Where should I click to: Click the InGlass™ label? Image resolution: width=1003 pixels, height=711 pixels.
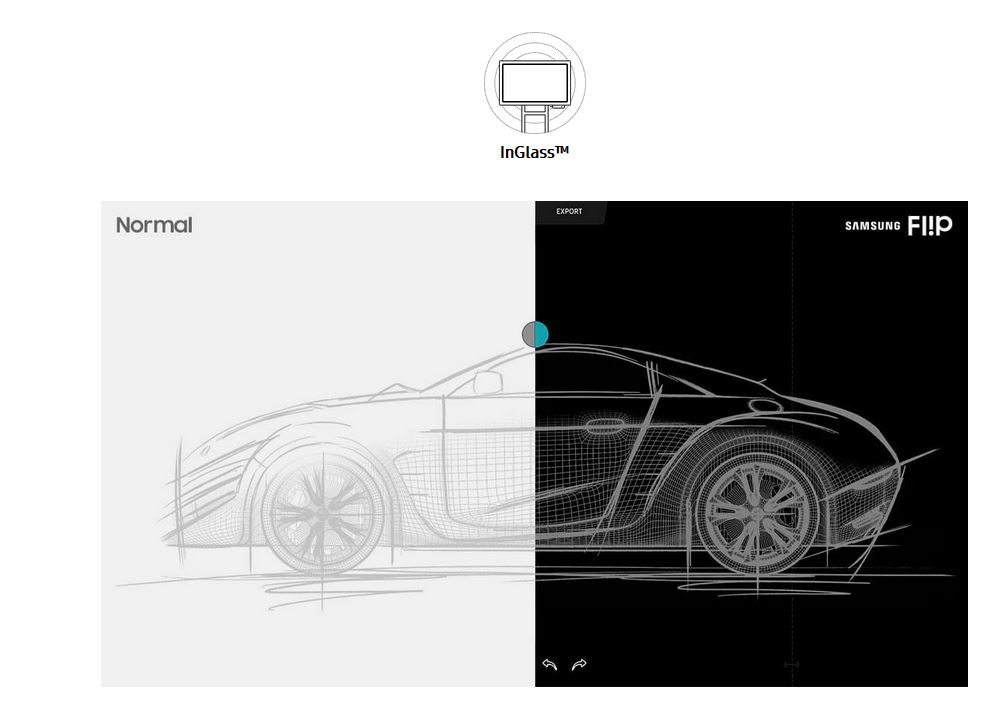point(535,152)
